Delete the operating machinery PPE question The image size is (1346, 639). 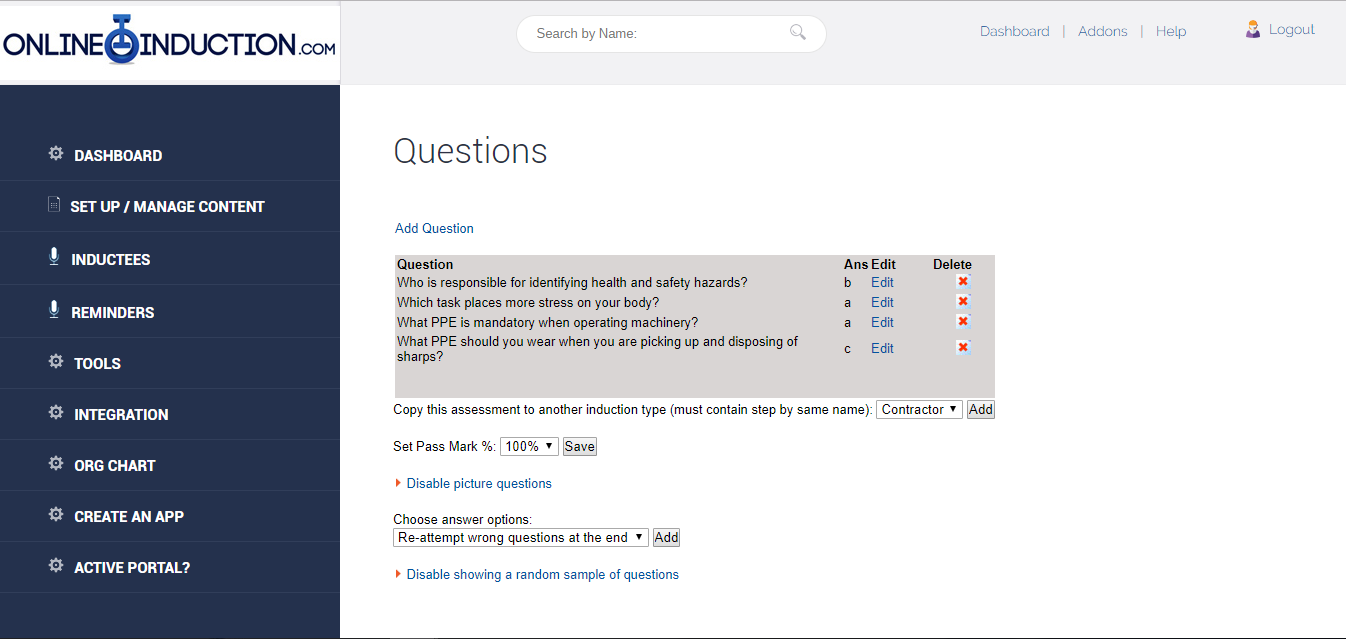(962, 322)
